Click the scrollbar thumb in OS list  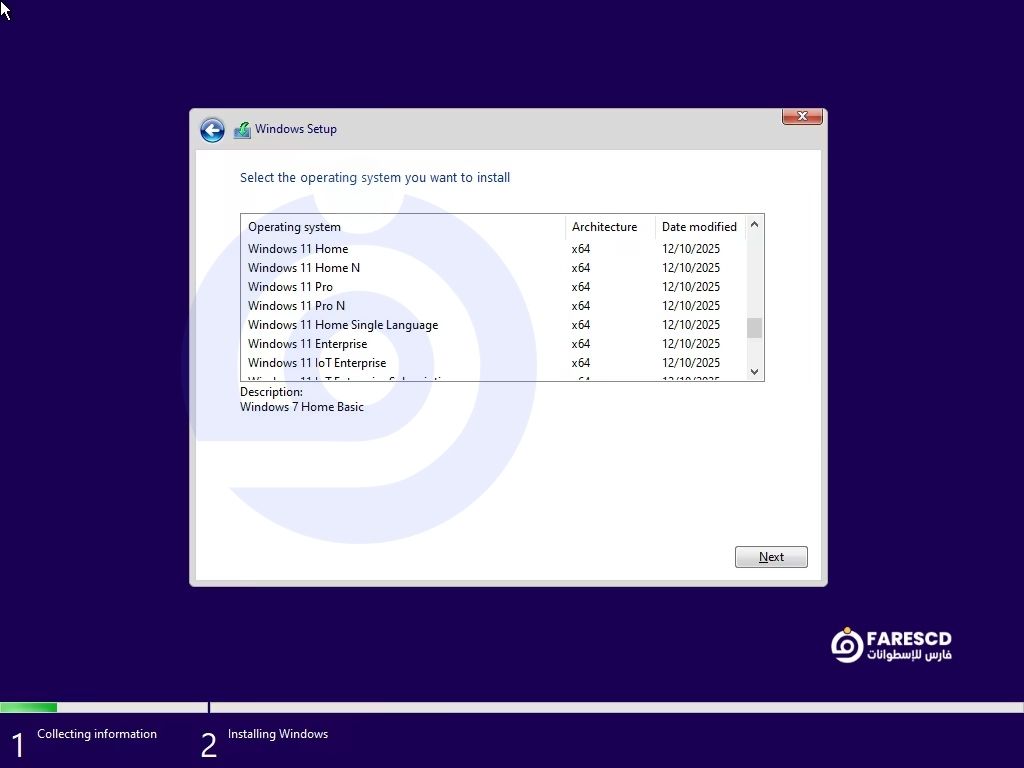tap(754, 328)
